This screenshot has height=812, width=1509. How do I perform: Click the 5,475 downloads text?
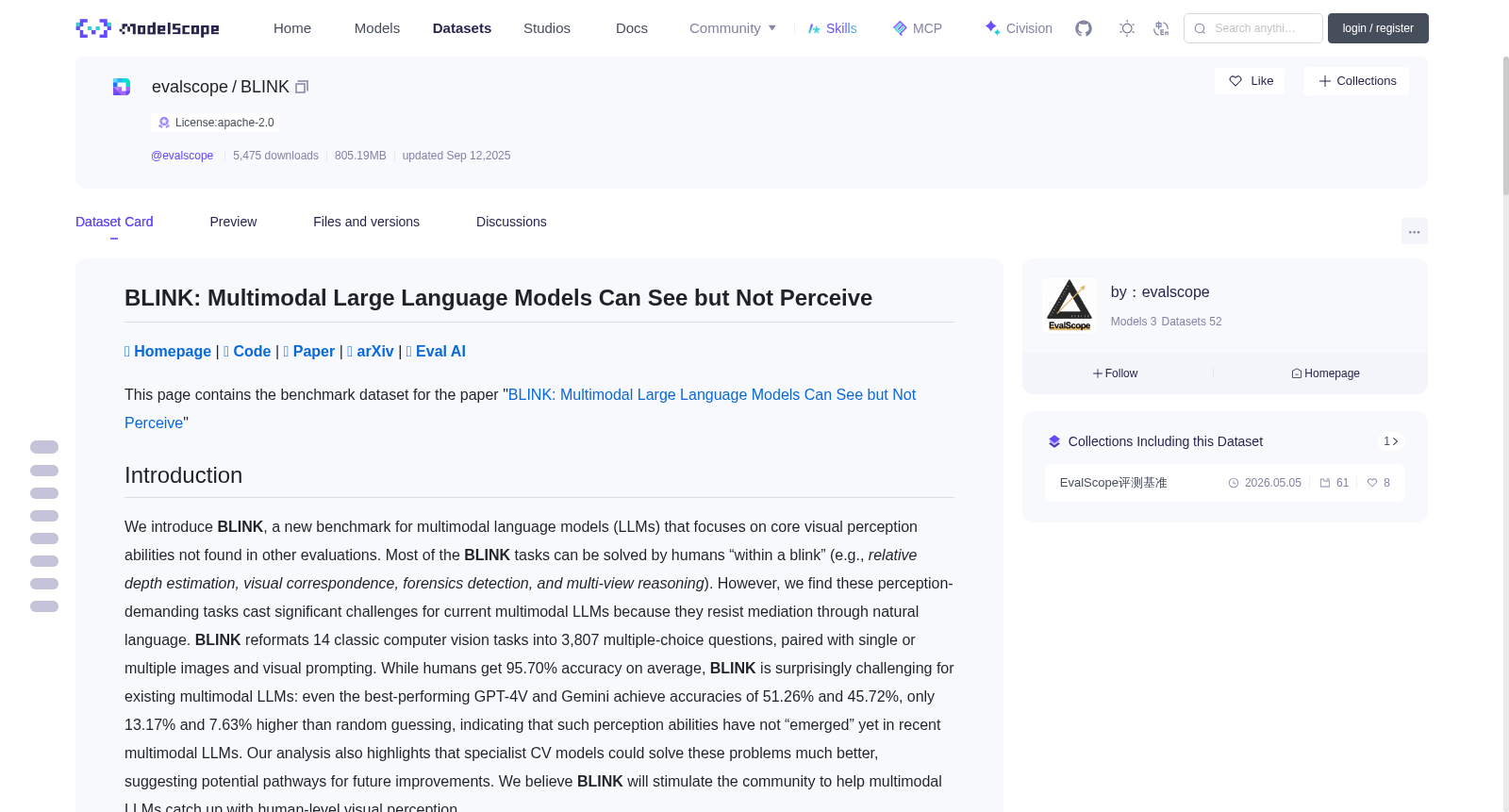[275, 156]
